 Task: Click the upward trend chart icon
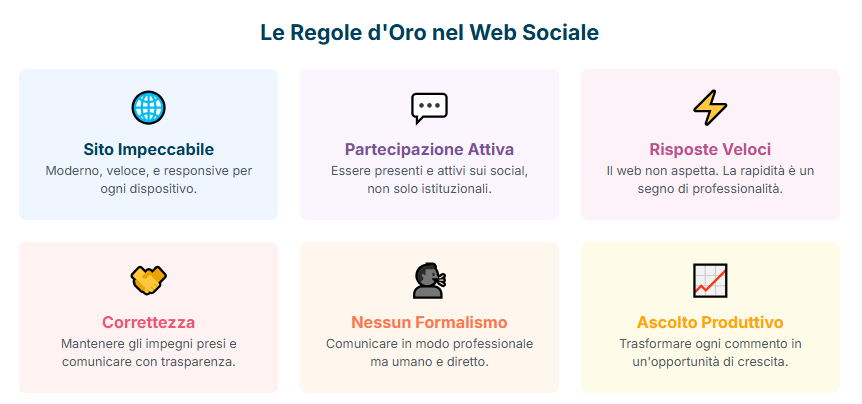coord(710,280)
